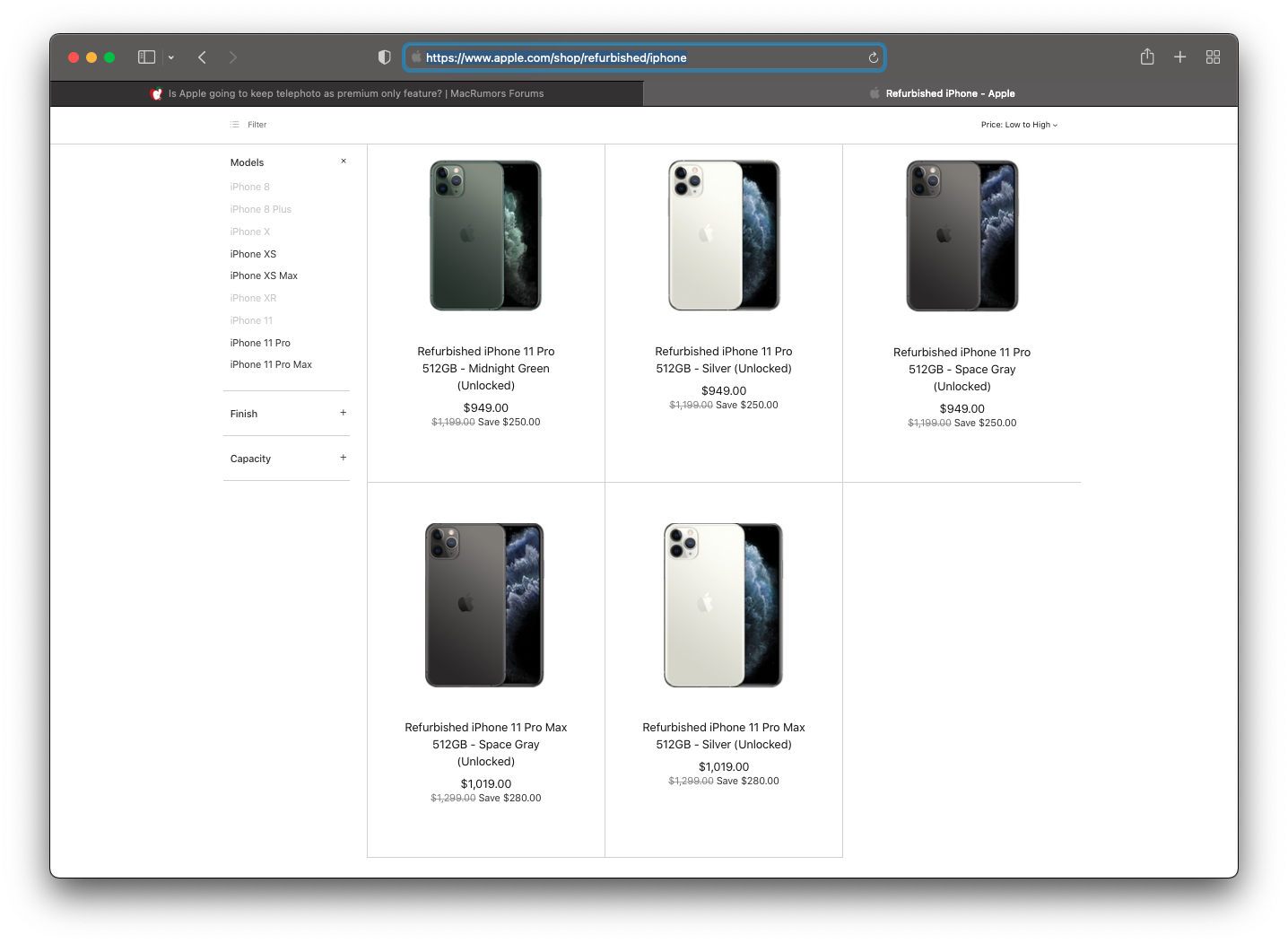The width and height of the screenshot is (1288, 944).
Task: Click the disabled iPhone 8 filter
Action: pyautogui.click(x=249, y=187)
